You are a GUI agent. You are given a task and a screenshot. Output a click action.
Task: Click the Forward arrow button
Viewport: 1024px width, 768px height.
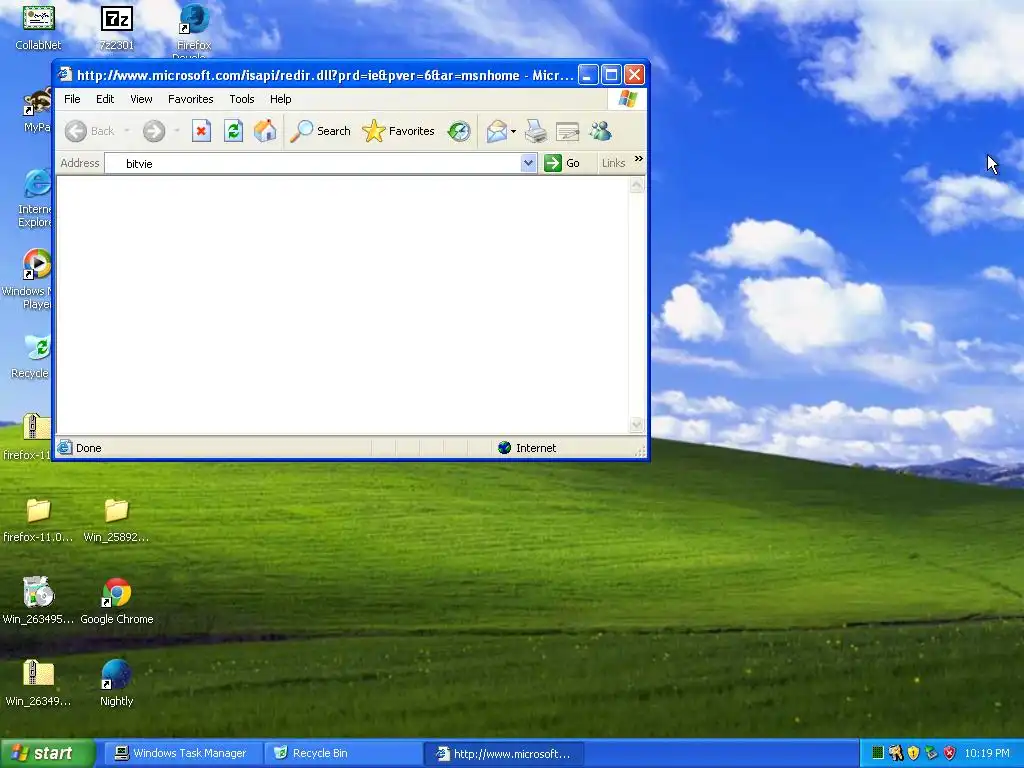154,131
